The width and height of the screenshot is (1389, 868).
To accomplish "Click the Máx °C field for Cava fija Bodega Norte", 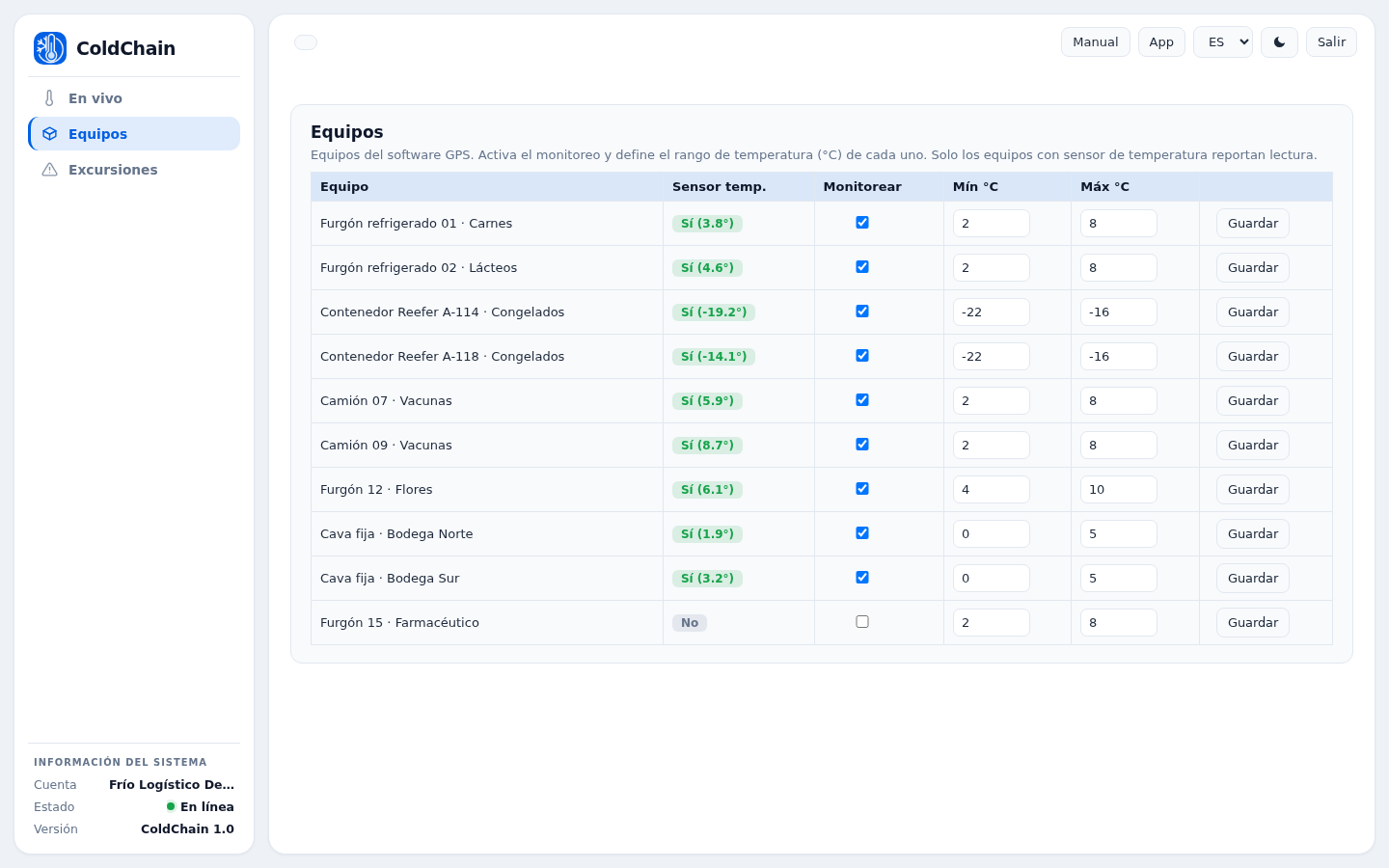I will coord(1119,534).
